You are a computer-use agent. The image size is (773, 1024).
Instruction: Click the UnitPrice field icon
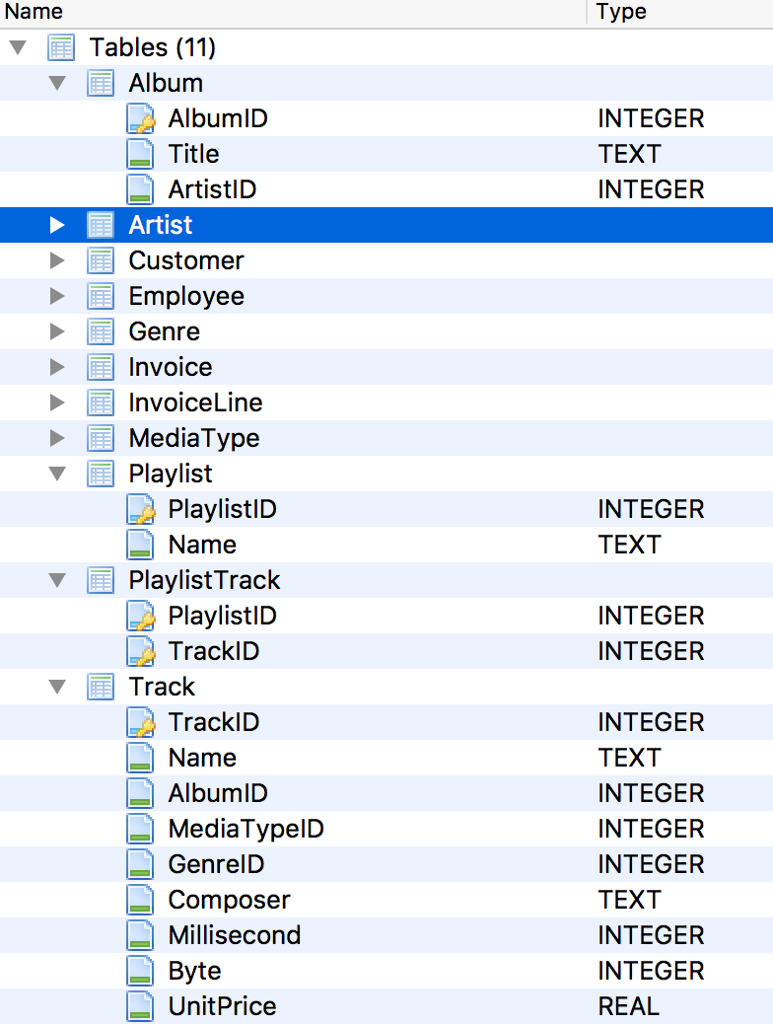coord(140,1006)
